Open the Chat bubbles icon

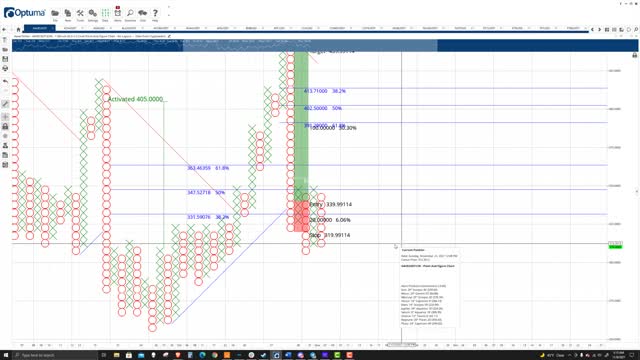point(142,13)
